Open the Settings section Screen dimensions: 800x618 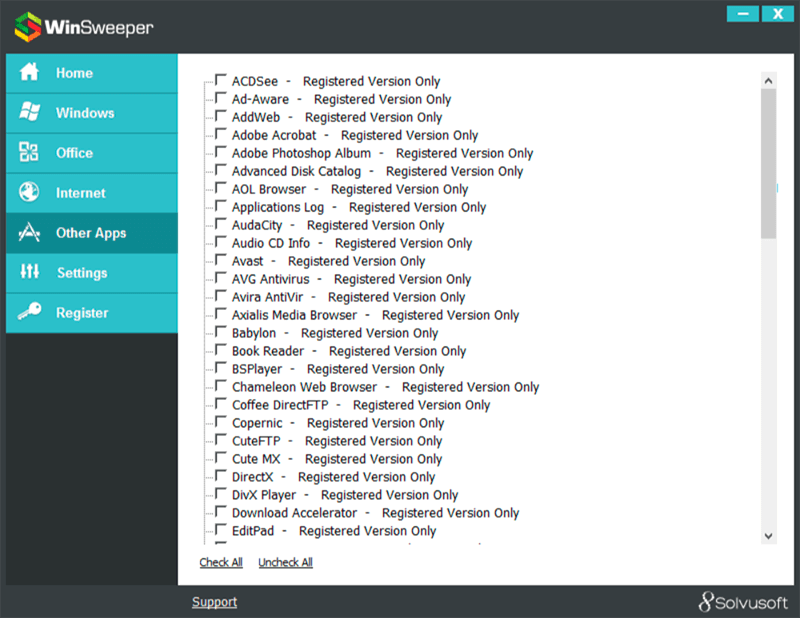92,273
